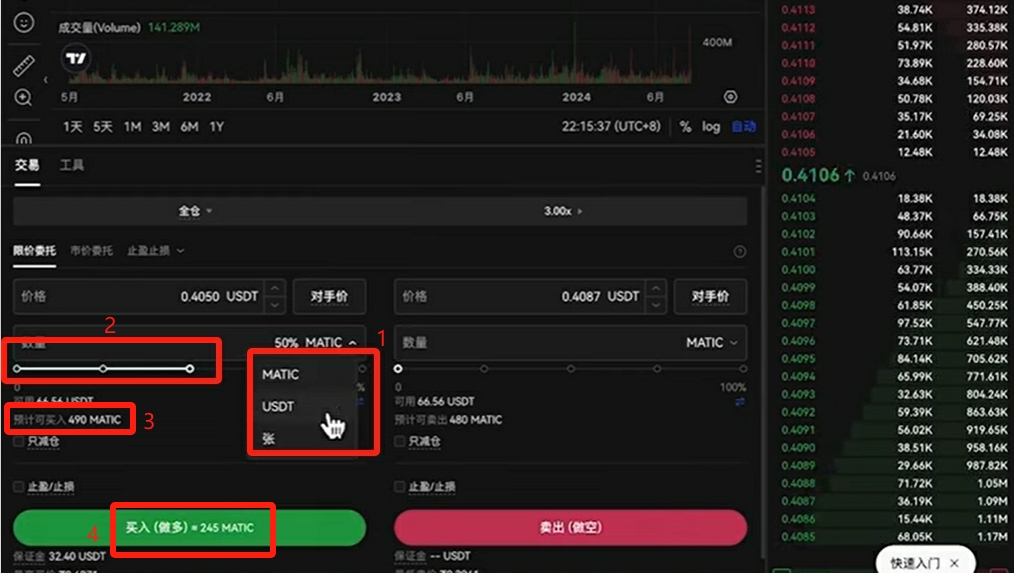
Task: Set buy slider to 25% node
Action: coord(103,369)
